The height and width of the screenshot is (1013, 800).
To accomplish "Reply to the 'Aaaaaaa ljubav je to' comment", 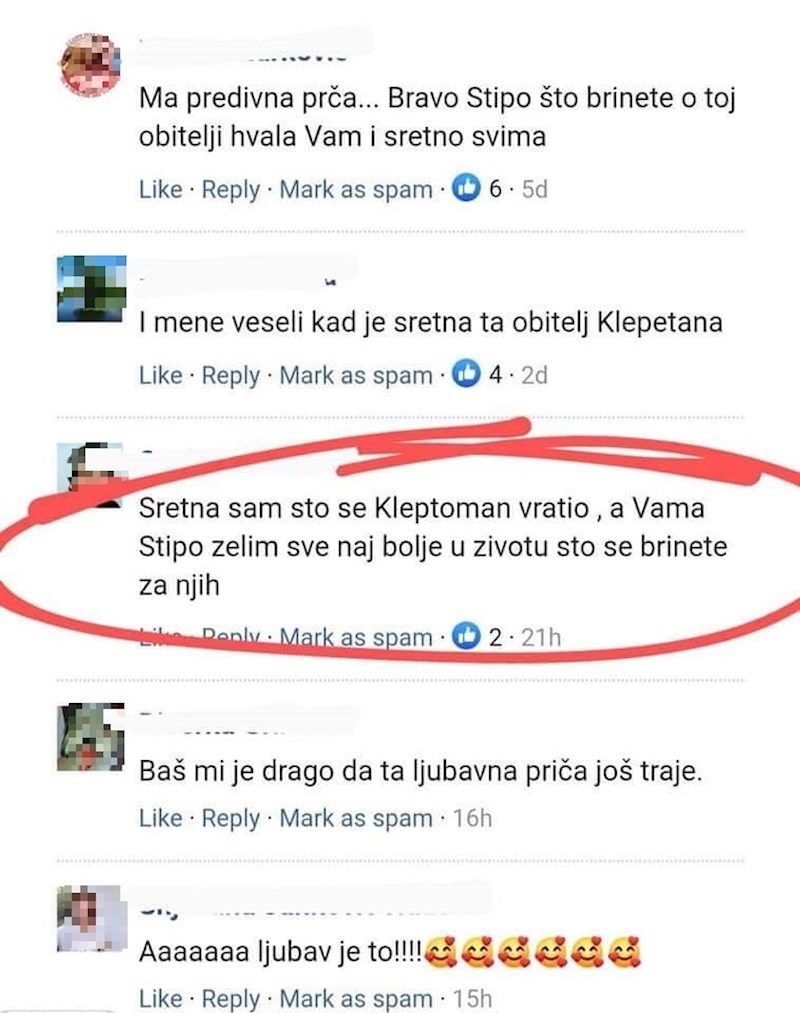I will tap(231, 999).
